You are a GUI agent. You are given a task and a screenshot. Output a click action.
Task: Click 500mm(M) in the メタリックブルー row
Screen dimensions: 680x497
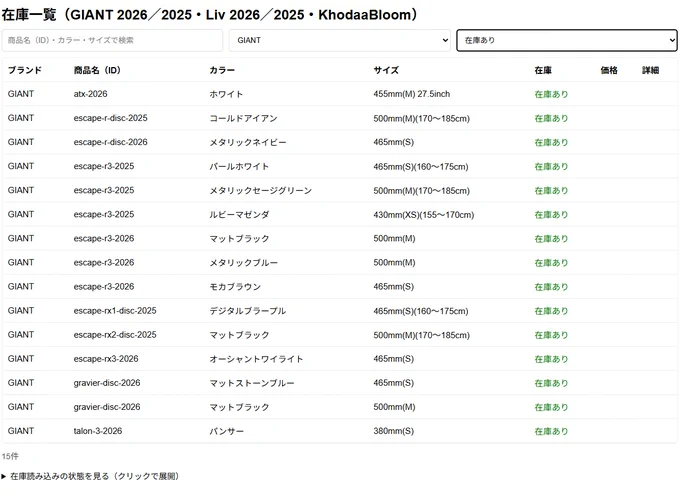pyautogui.click(x=394, y=262)
